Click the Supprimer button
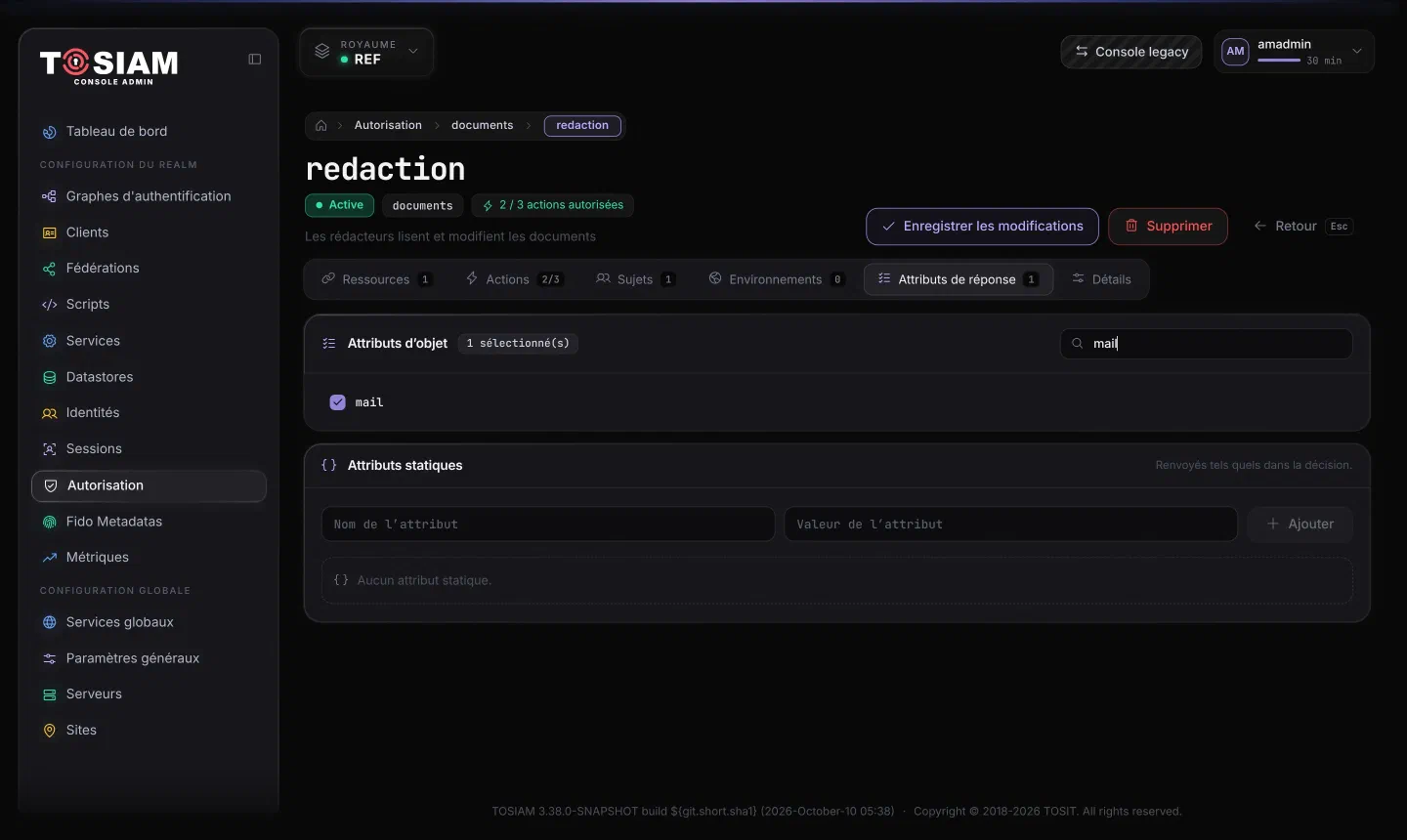 pos(1168,227)
